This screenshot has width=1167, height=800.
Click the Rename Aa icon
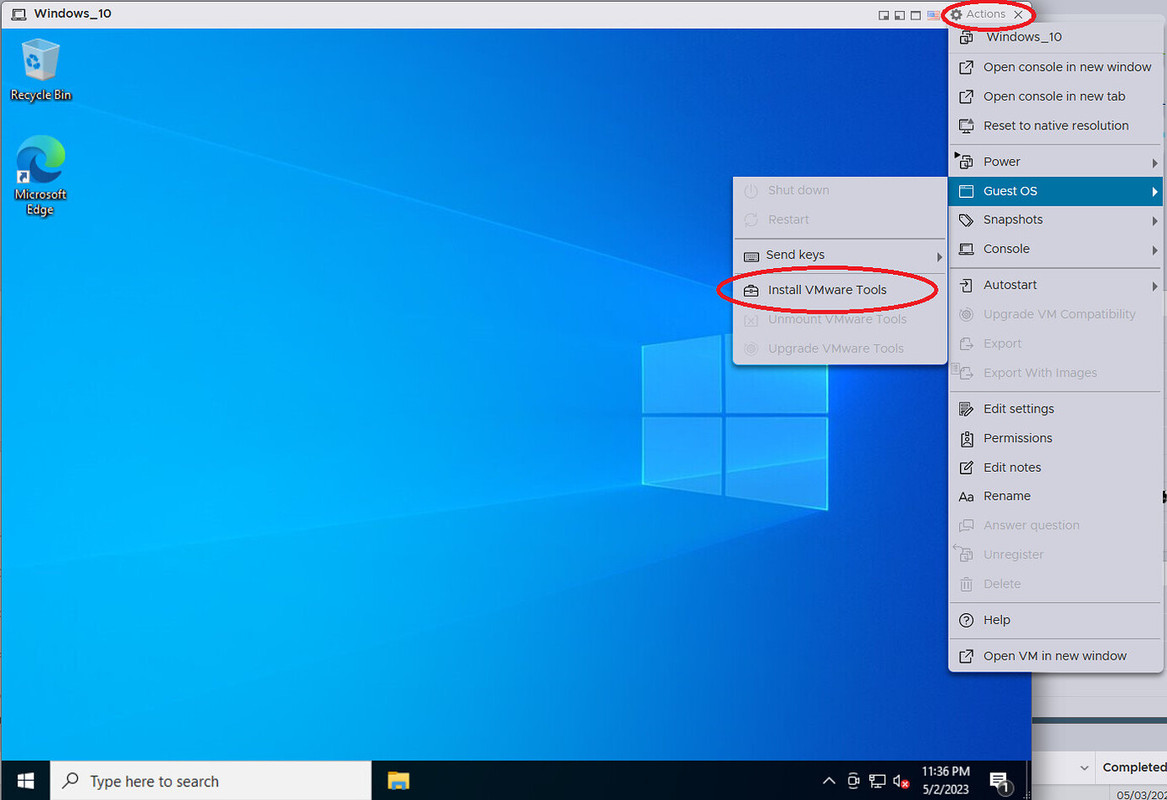(966, 497)
